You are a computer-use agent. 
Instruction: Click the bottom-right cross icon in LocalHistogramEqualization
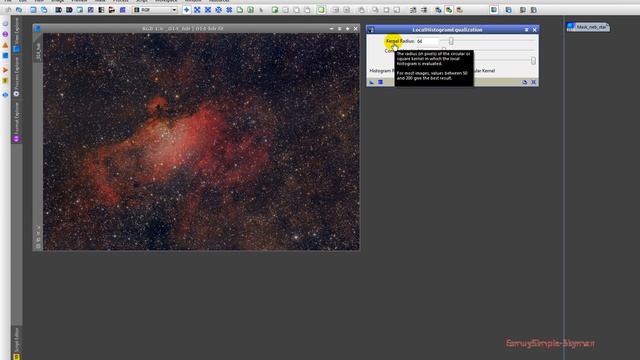(533, 82)
